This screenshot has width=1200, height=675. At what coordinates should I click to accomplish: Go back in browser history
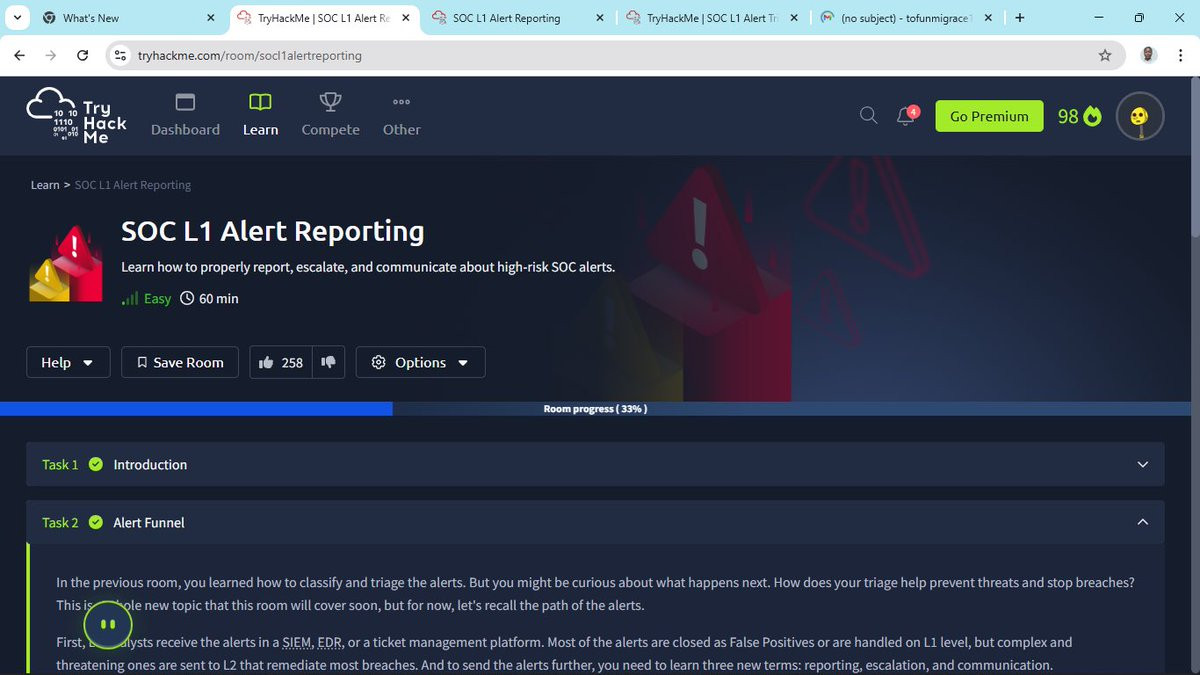[x=20, y=56]
